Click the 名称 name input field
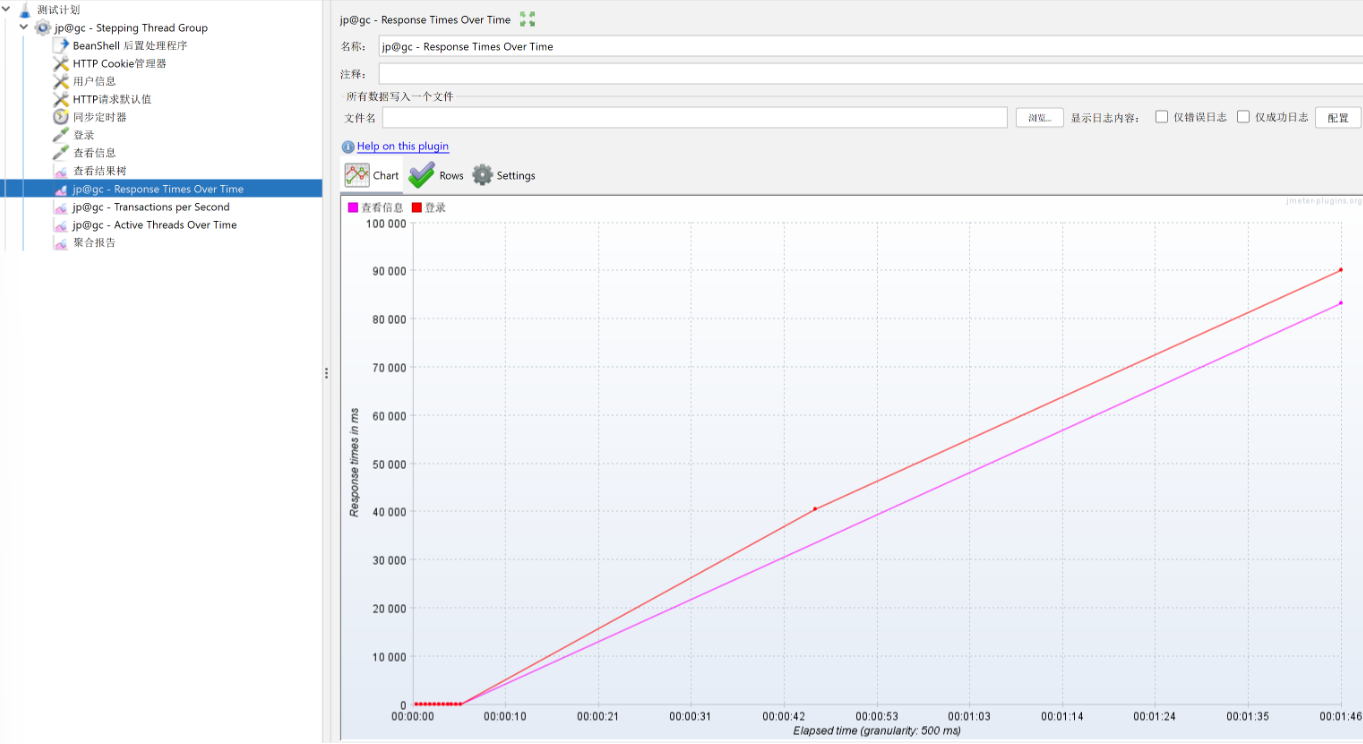 click(870, 46)
